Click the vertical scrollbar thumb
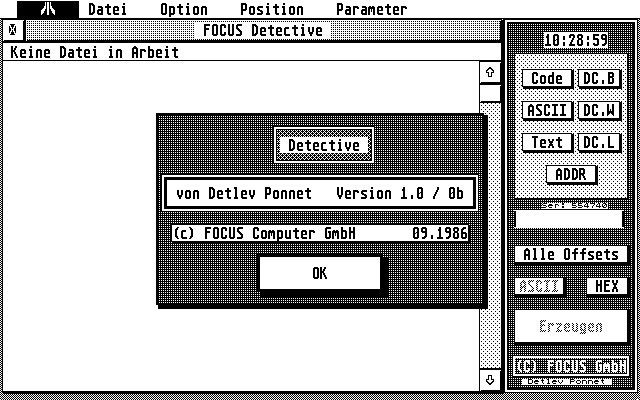The height and width of the screenshot is (400, 640). point(490,93)
